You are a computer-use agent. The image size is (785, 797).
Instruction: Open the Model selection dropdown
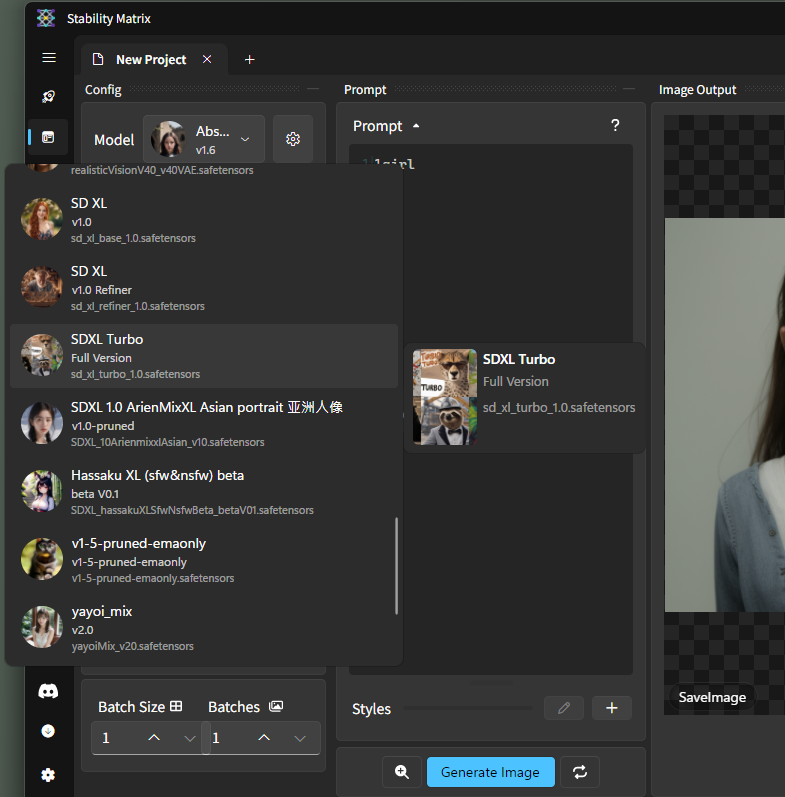point(205,139)
